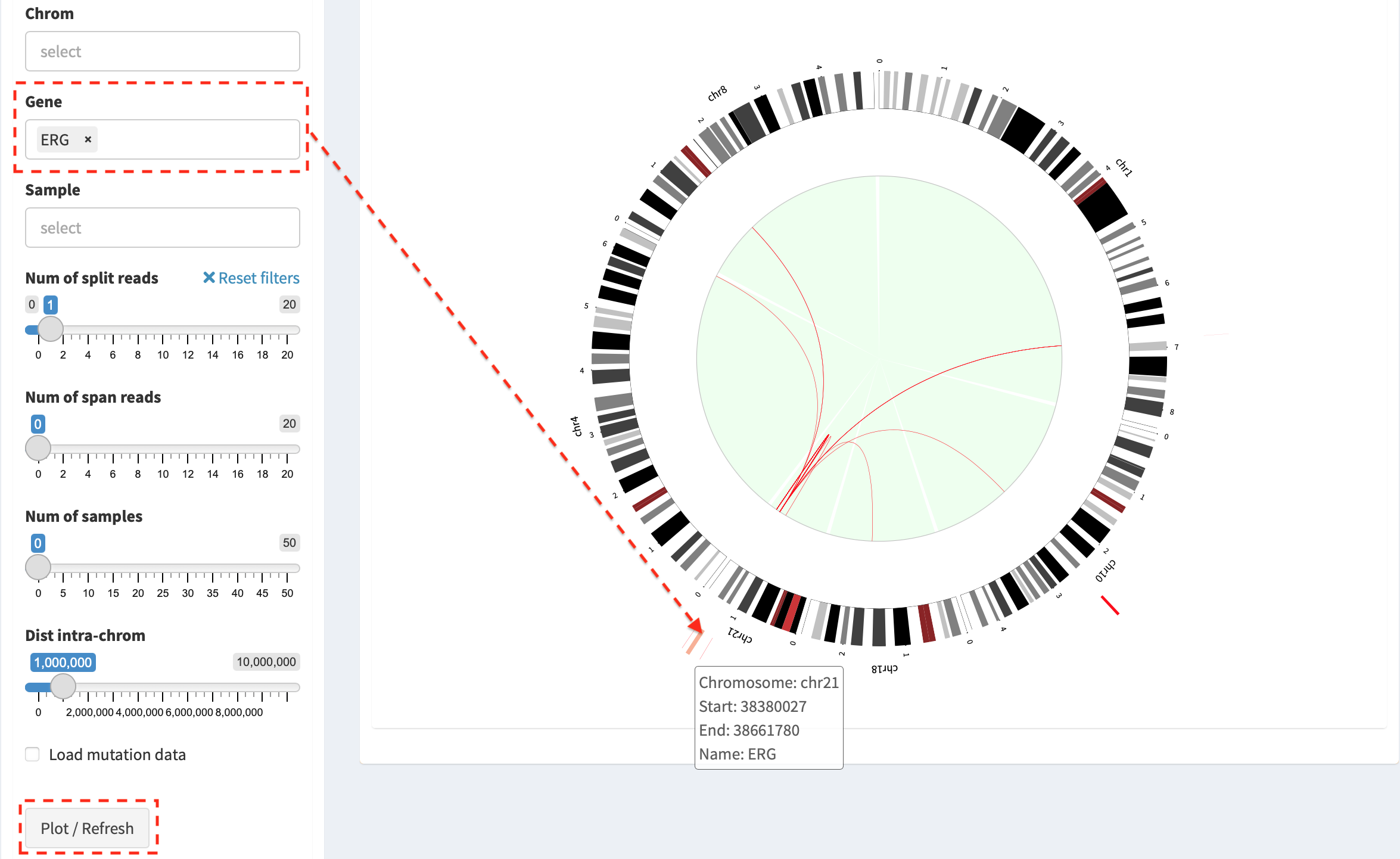Click the Plot / Refresh button
The width and height of the screenshot is (1400, 859).
87,828
